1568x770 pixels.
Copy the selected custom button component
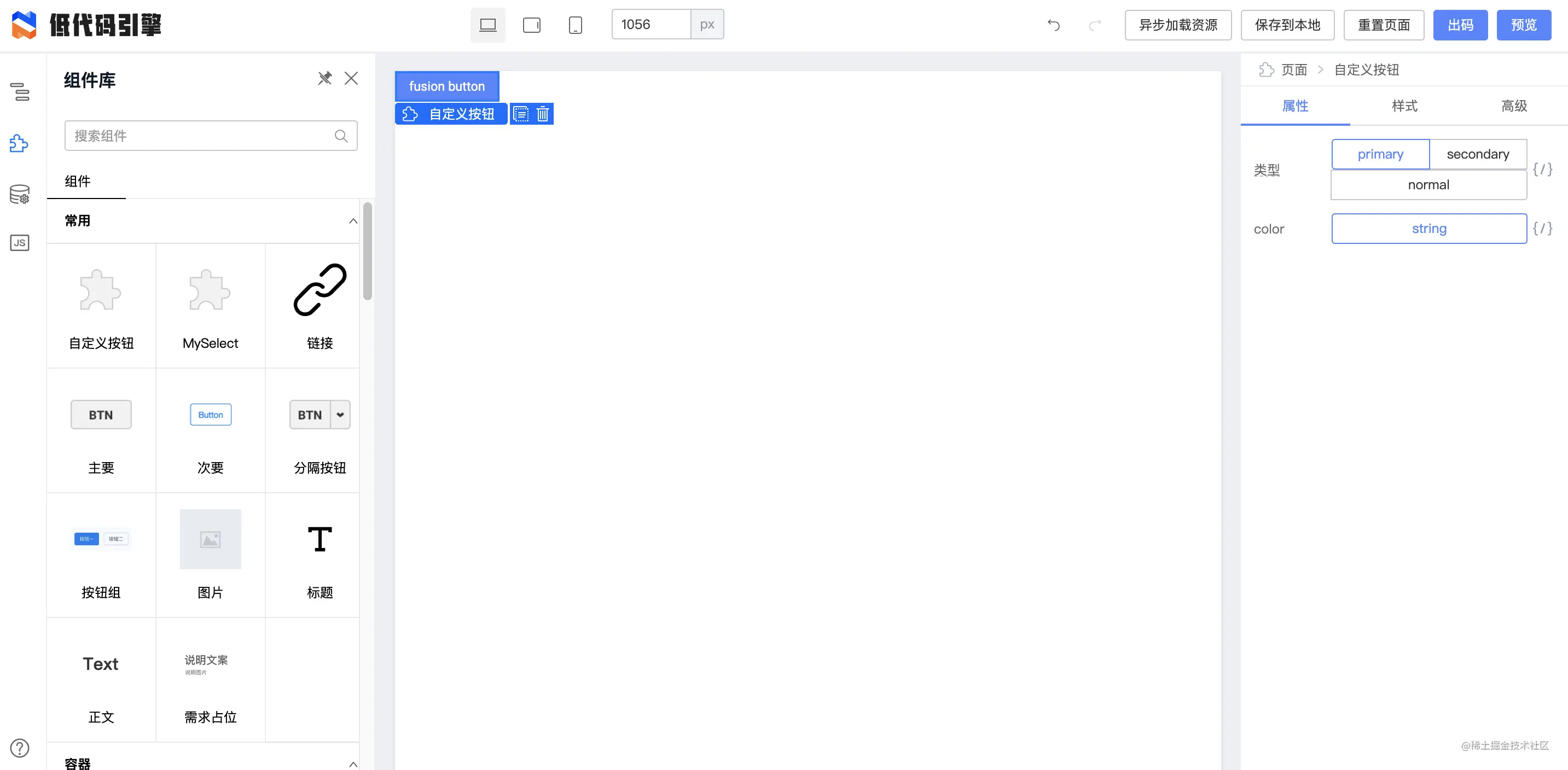click(521, 114)
